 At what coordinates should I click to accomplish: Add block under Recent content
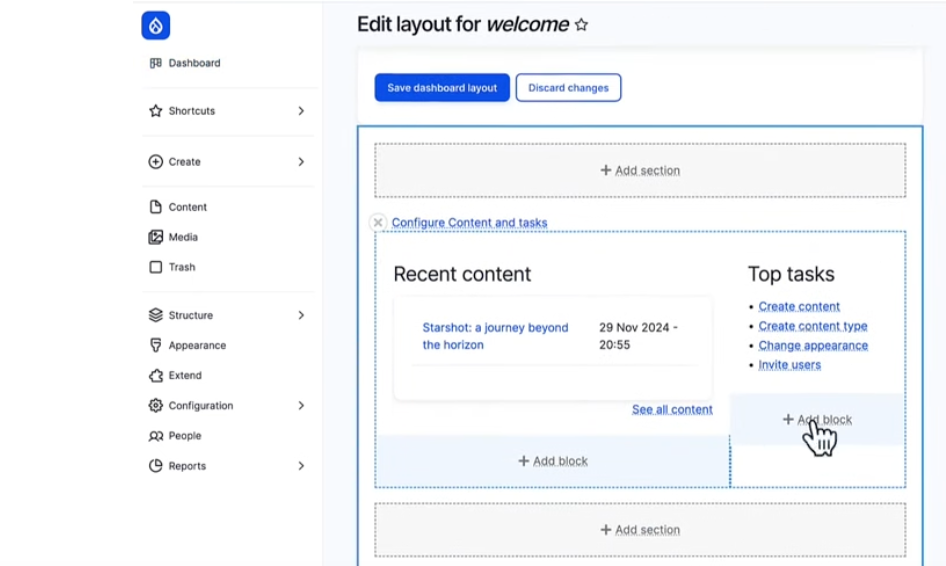point(553,461)
